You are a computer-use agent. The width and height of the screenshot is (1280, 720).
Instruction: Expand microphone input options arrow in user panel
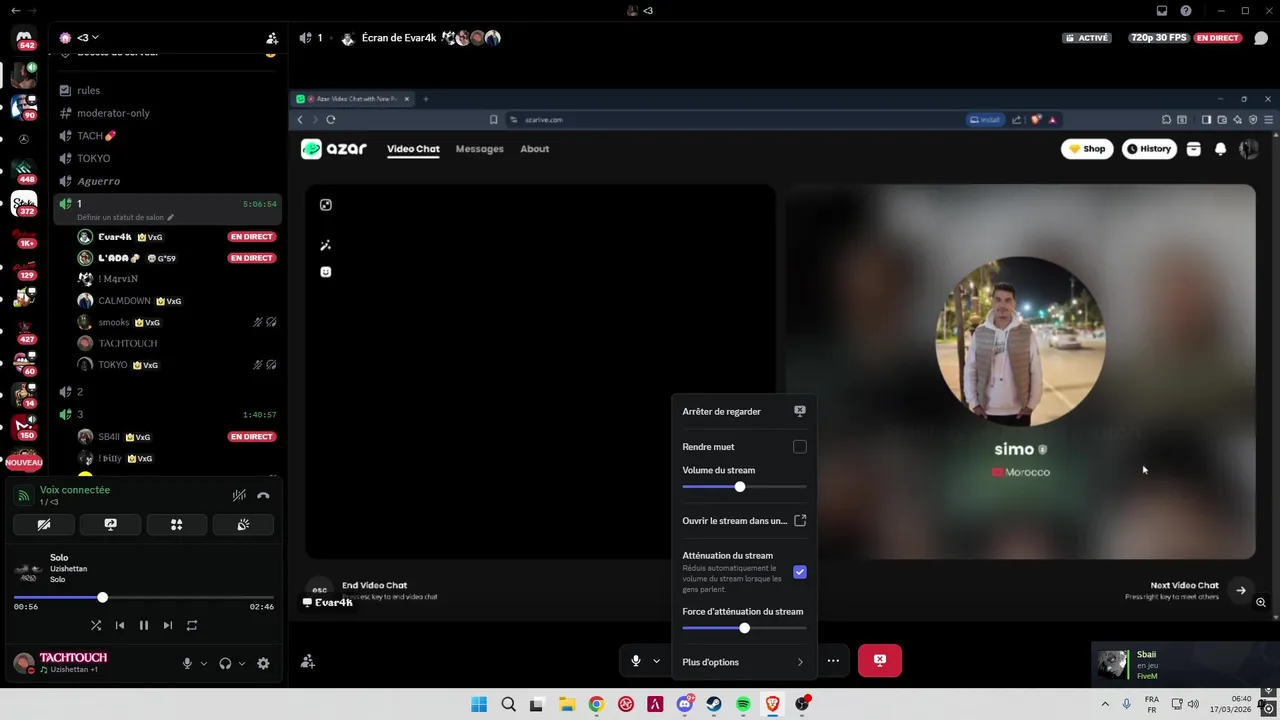pos(204,663)
